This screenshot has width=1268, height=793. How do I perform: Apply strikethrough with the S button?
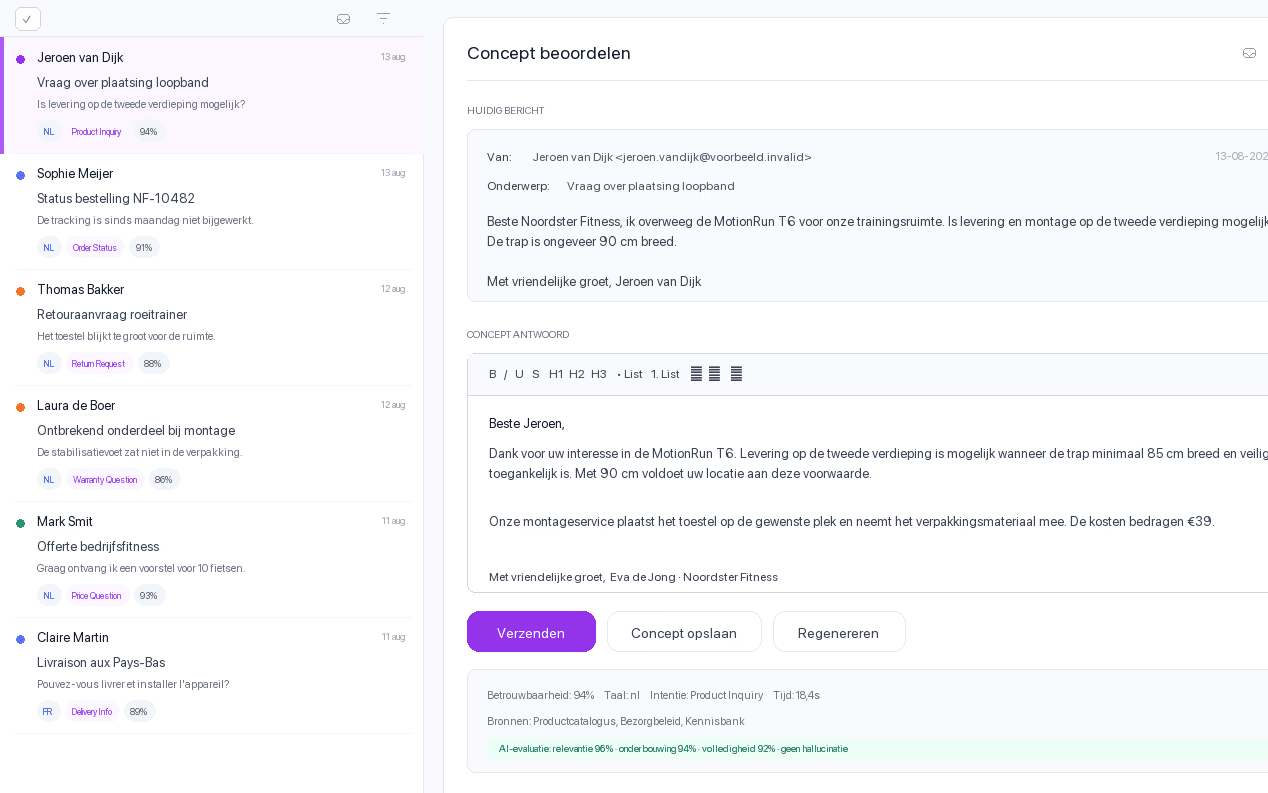536,374
